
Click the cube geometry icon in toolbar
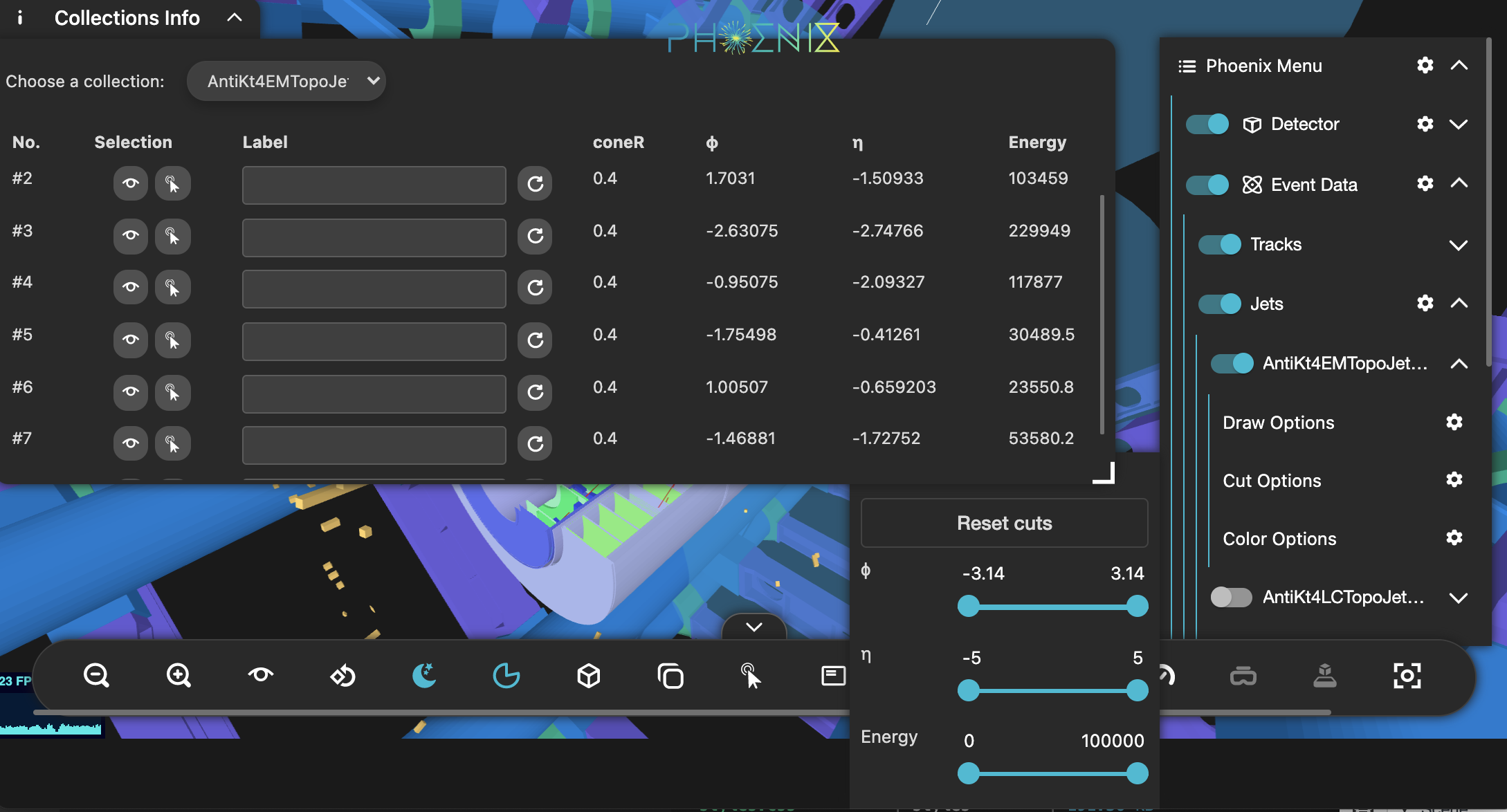coord(589,676)
